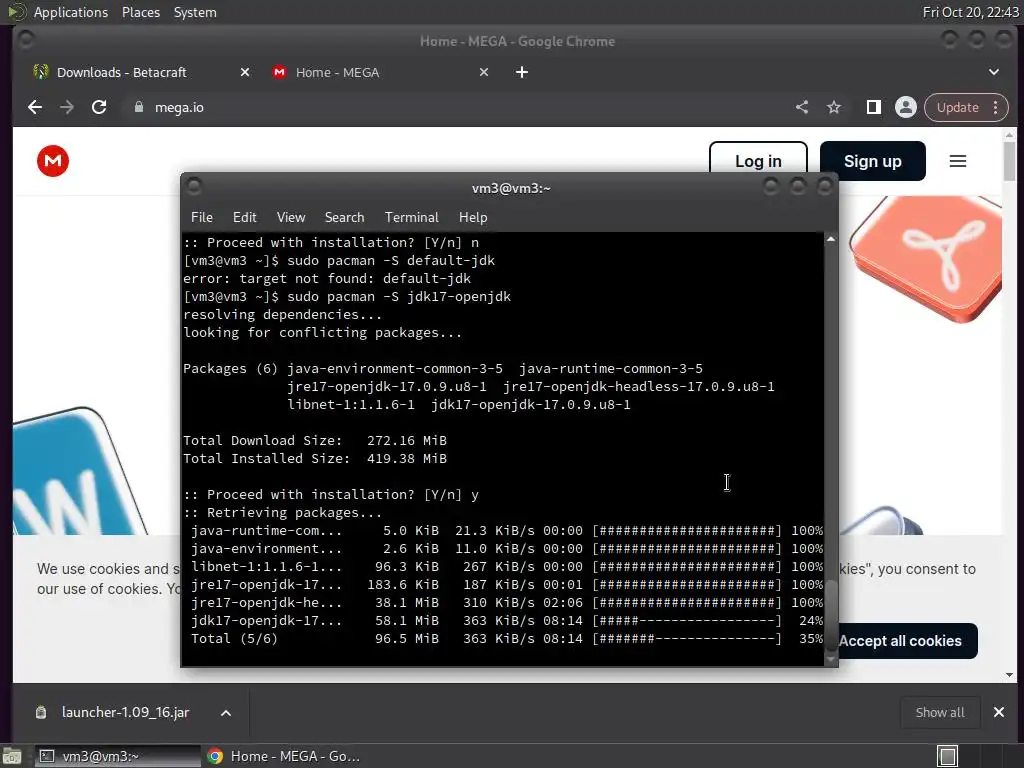Open terminal Search menu
The image size is (1024, 768).
tap(344, 217)
